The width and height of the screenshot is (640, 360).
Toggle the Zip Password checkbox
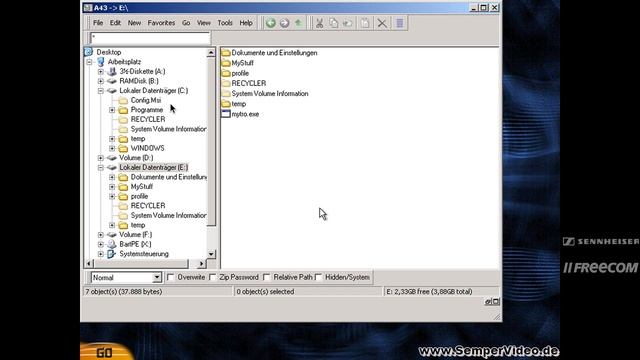(212, 277)
